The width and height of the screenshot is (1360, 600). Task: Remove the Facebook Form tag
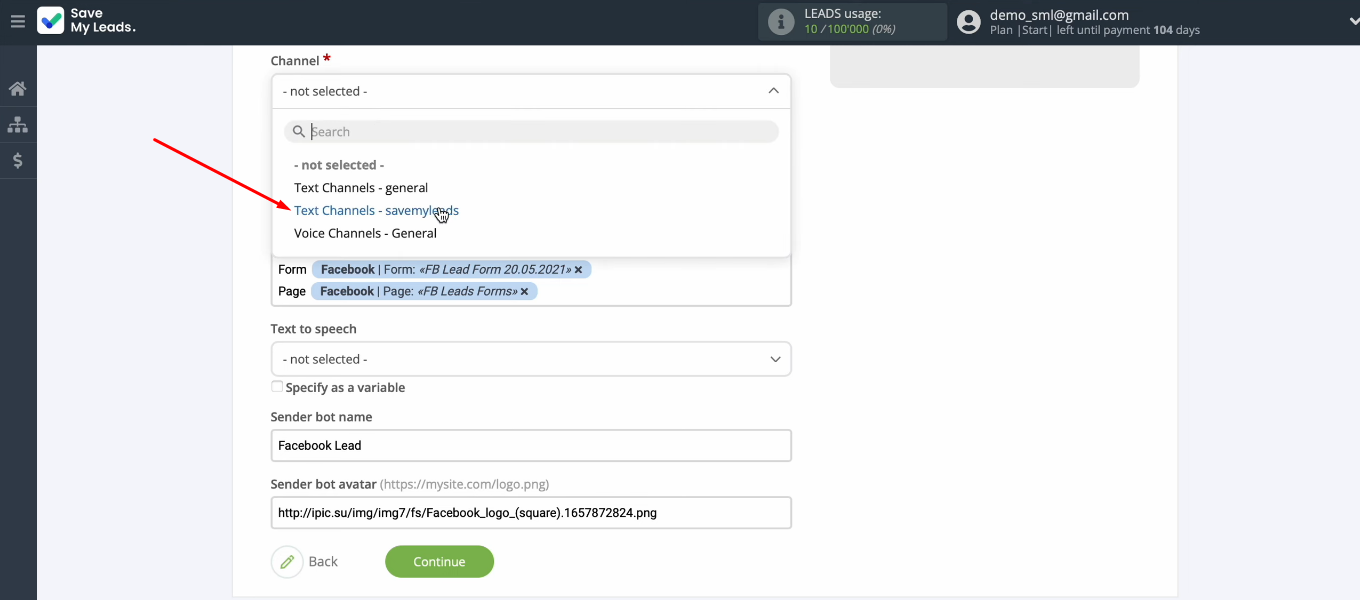tap(578, 270)
